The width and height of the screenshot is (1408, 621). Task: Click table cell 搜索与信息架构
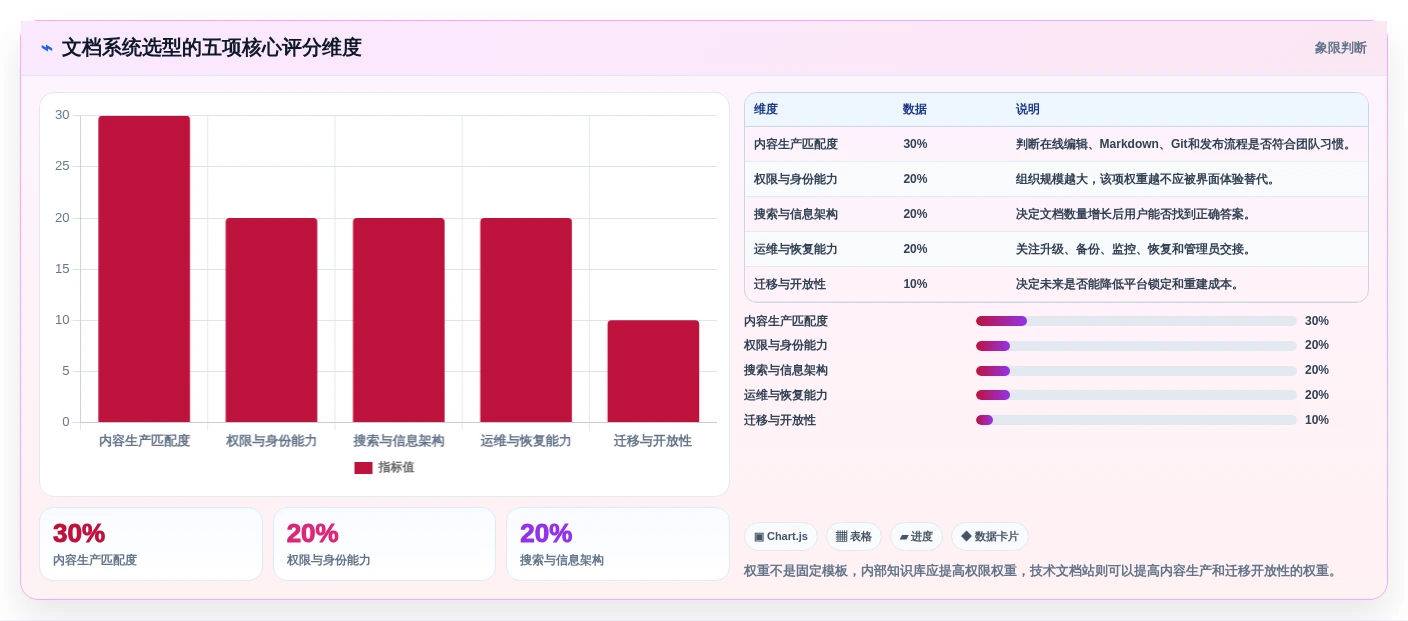(796, 214)
